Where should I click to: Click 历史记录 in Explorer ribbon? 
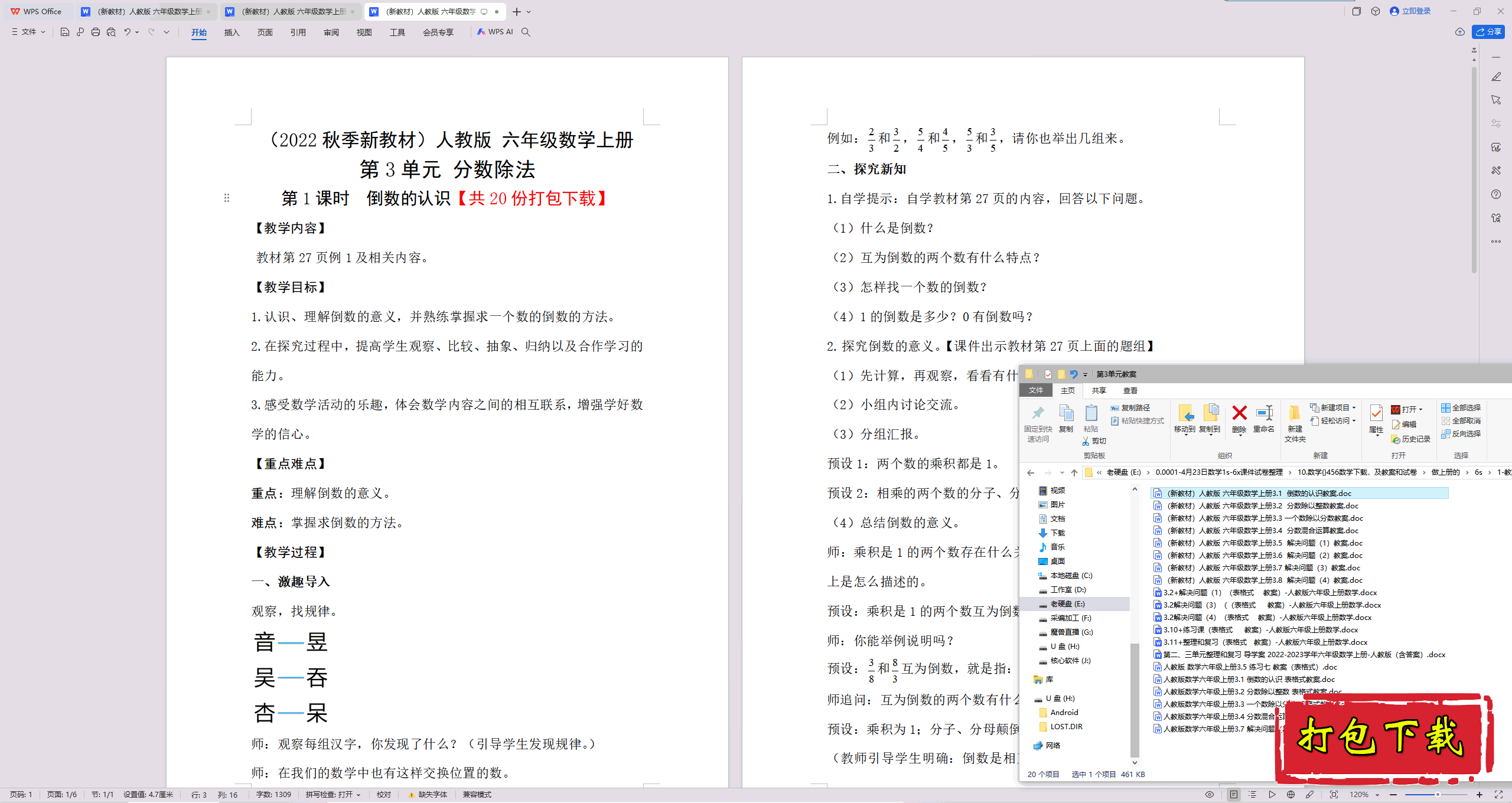tap(1410, 439)
